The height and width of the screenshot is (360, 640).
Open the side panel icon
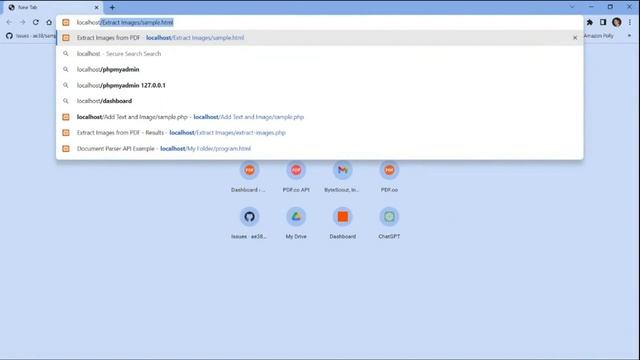click(x=603, y=22)
